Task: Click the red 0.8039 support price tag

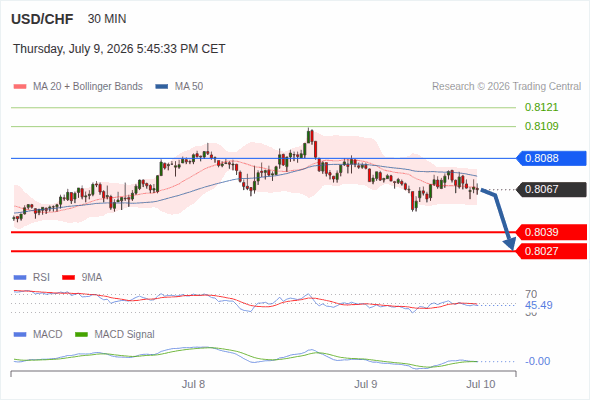Action: tap(552, 232)
